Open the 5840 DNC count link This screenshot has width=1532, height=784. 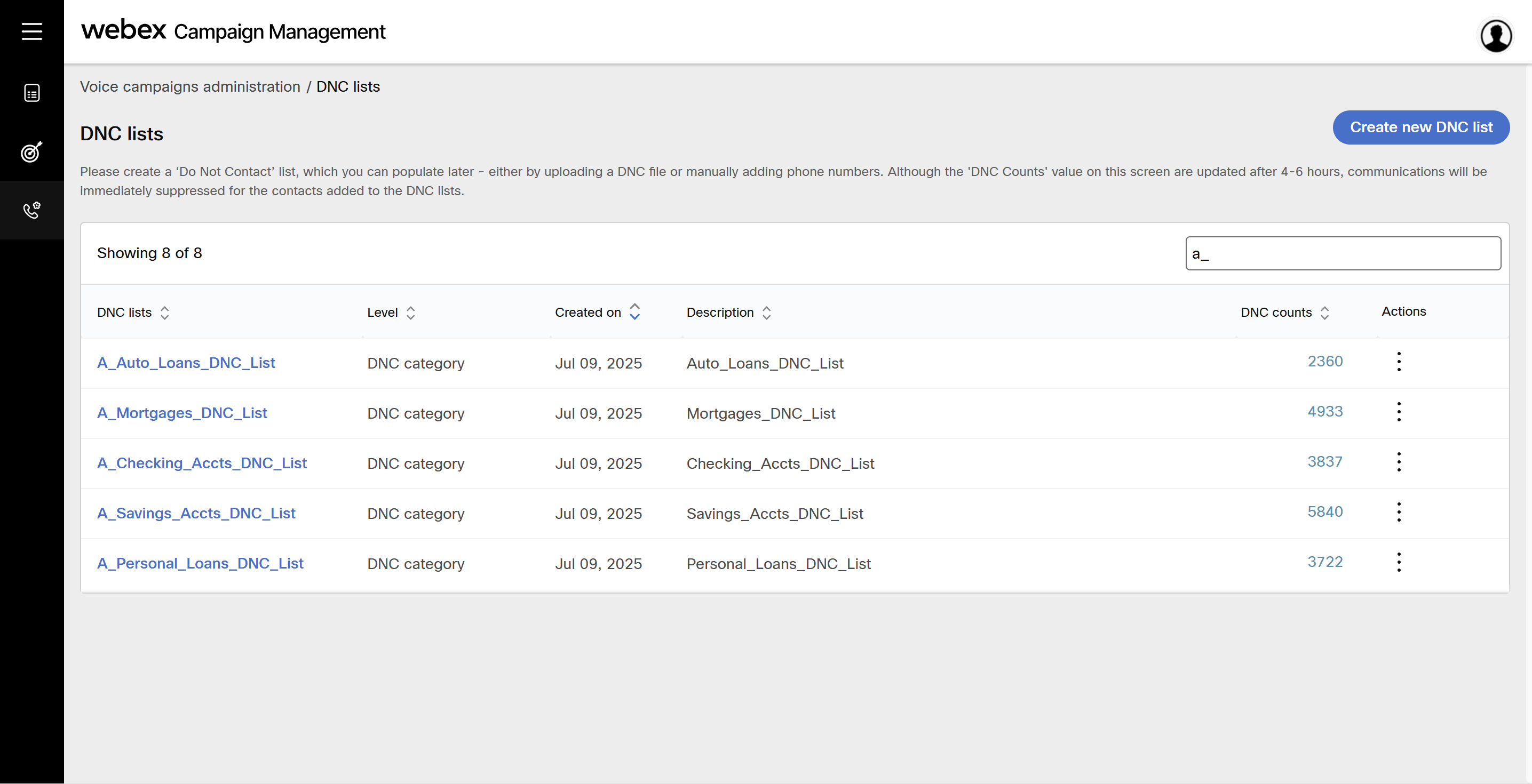(x=1324, y=512)
